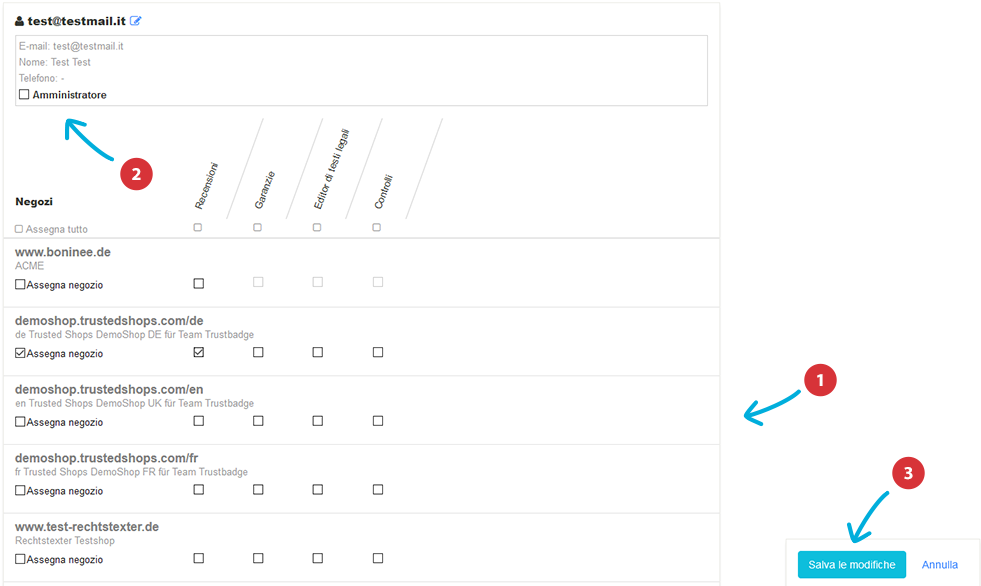Check the Assegna tutto checkbox
981x586 pixels.
pos(19,229)
